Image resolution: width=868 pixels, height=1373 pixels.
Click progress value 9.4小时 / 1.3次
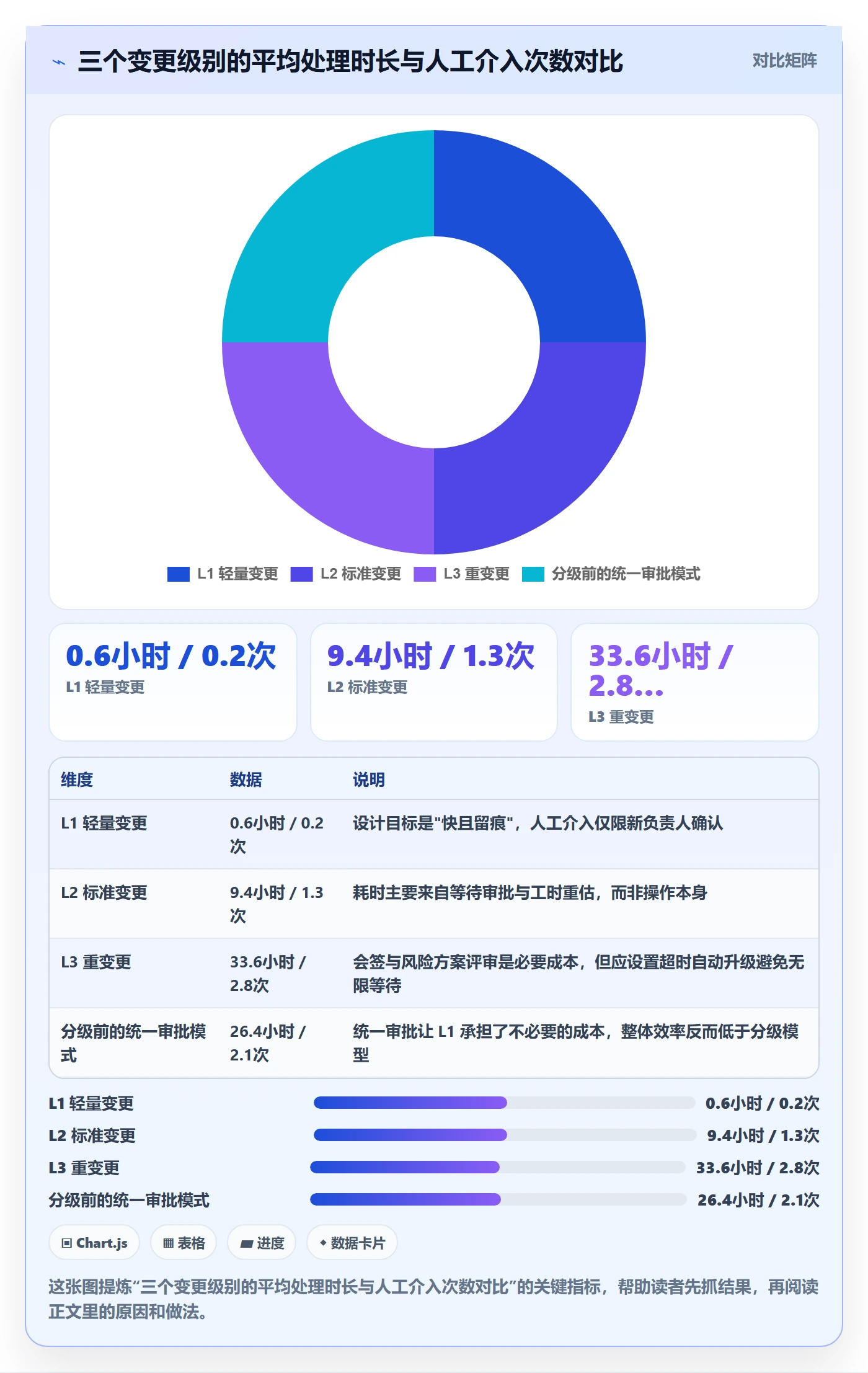[763, 1135]
